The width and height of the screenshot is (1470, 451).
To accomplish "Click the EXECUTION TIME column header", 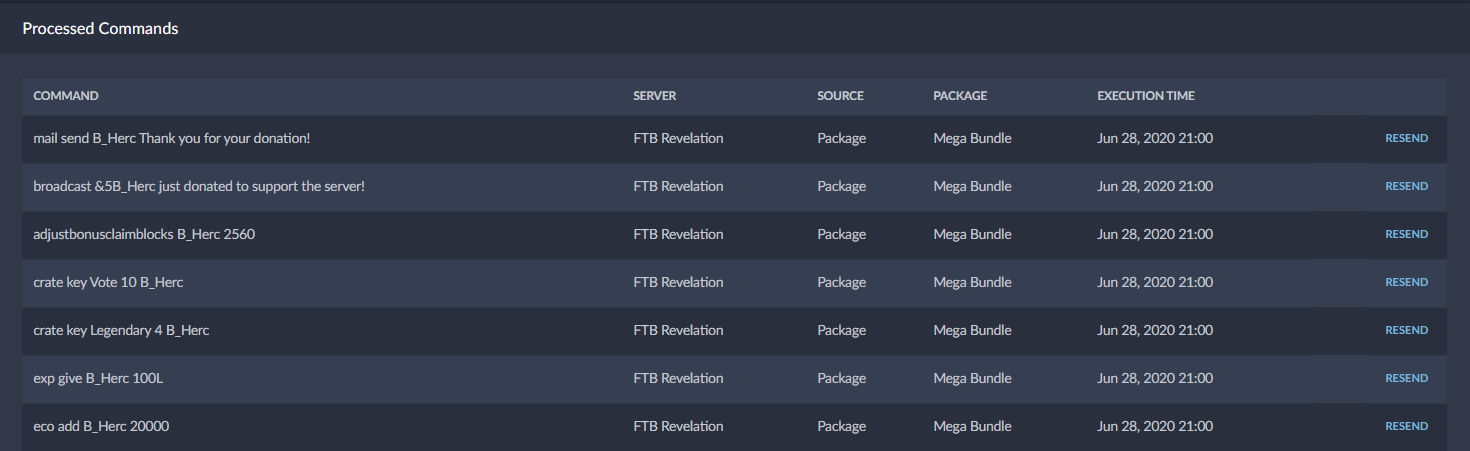I will pyautogui.click(x=1145, y=96).
